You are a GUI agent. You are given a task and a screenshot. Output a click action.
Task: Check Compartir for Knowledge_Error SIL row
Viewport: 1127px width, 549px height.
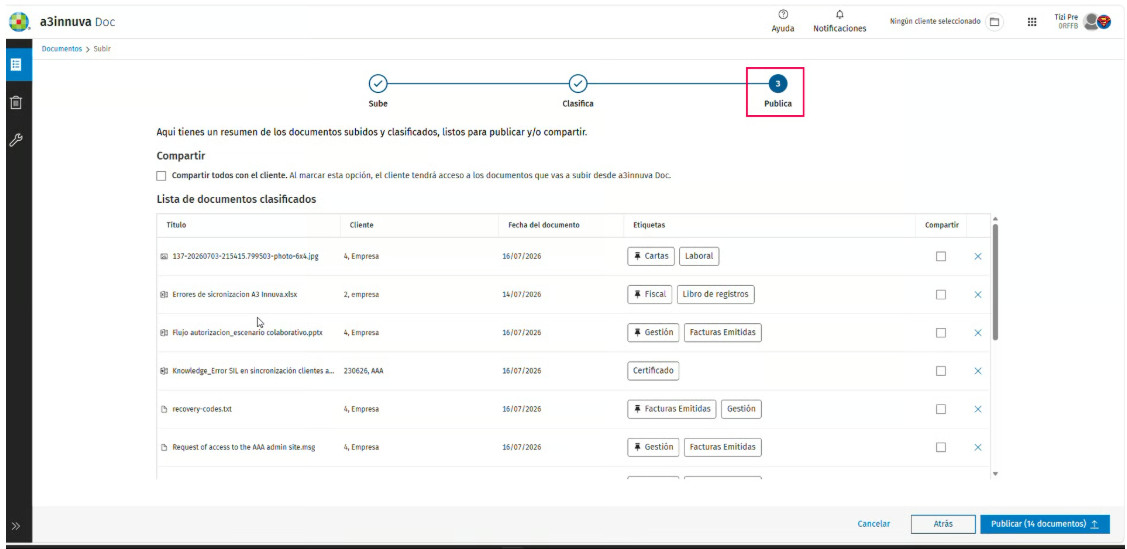coord(941,371)
